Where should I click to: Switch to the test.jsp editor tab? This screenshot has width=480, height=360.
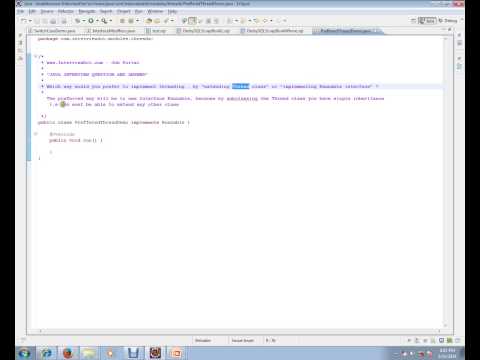click(156, 31)
